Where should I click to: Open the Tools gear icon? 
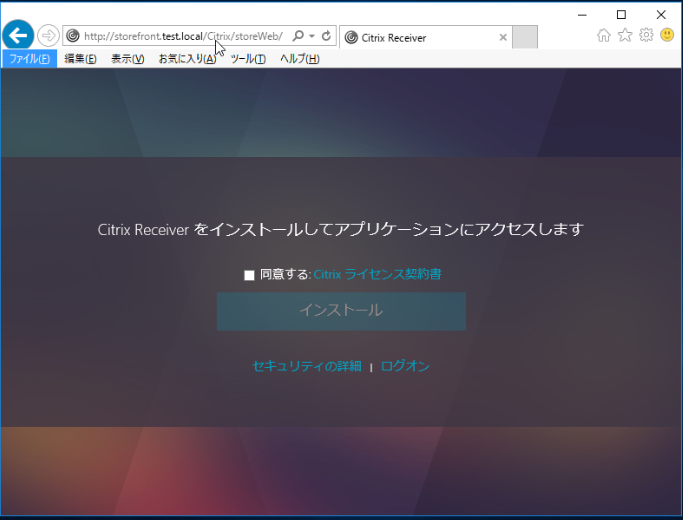[646, 35]
